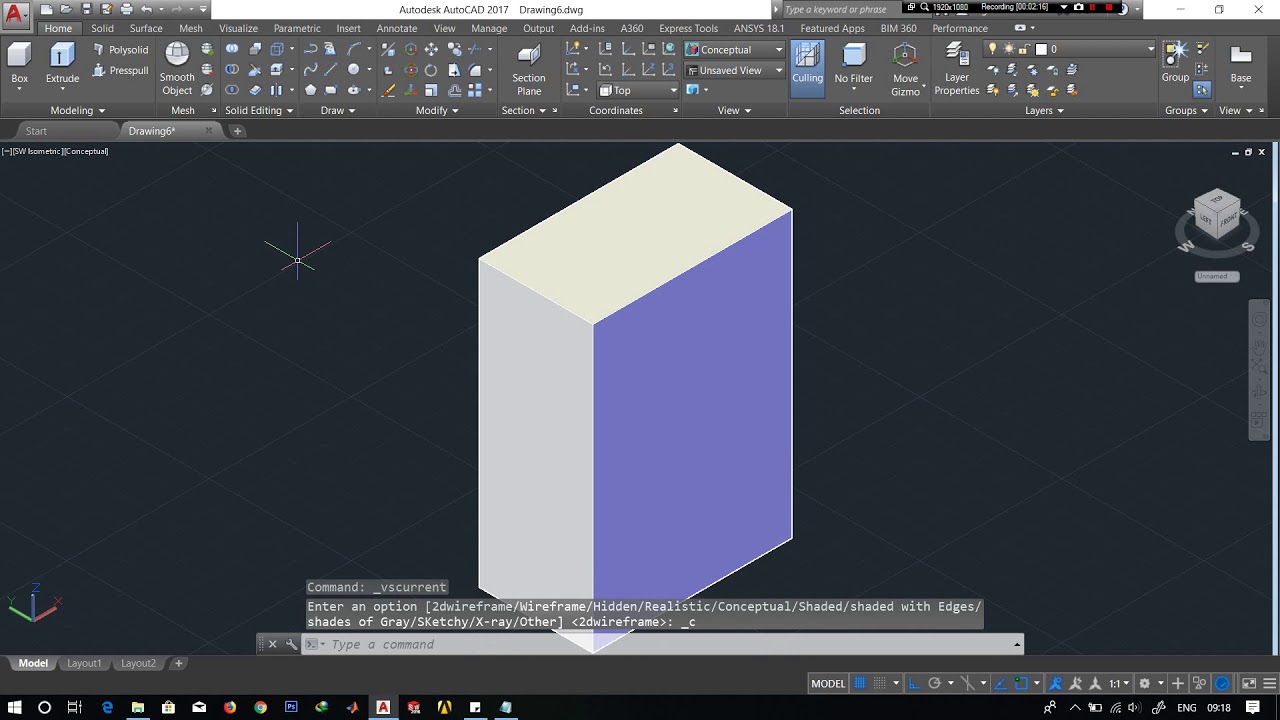The height and width of the screenshot is (720, 1280).
Task: Click the Array tool in Modify panel
Action: pyautogui.click(x=475, y=90)
